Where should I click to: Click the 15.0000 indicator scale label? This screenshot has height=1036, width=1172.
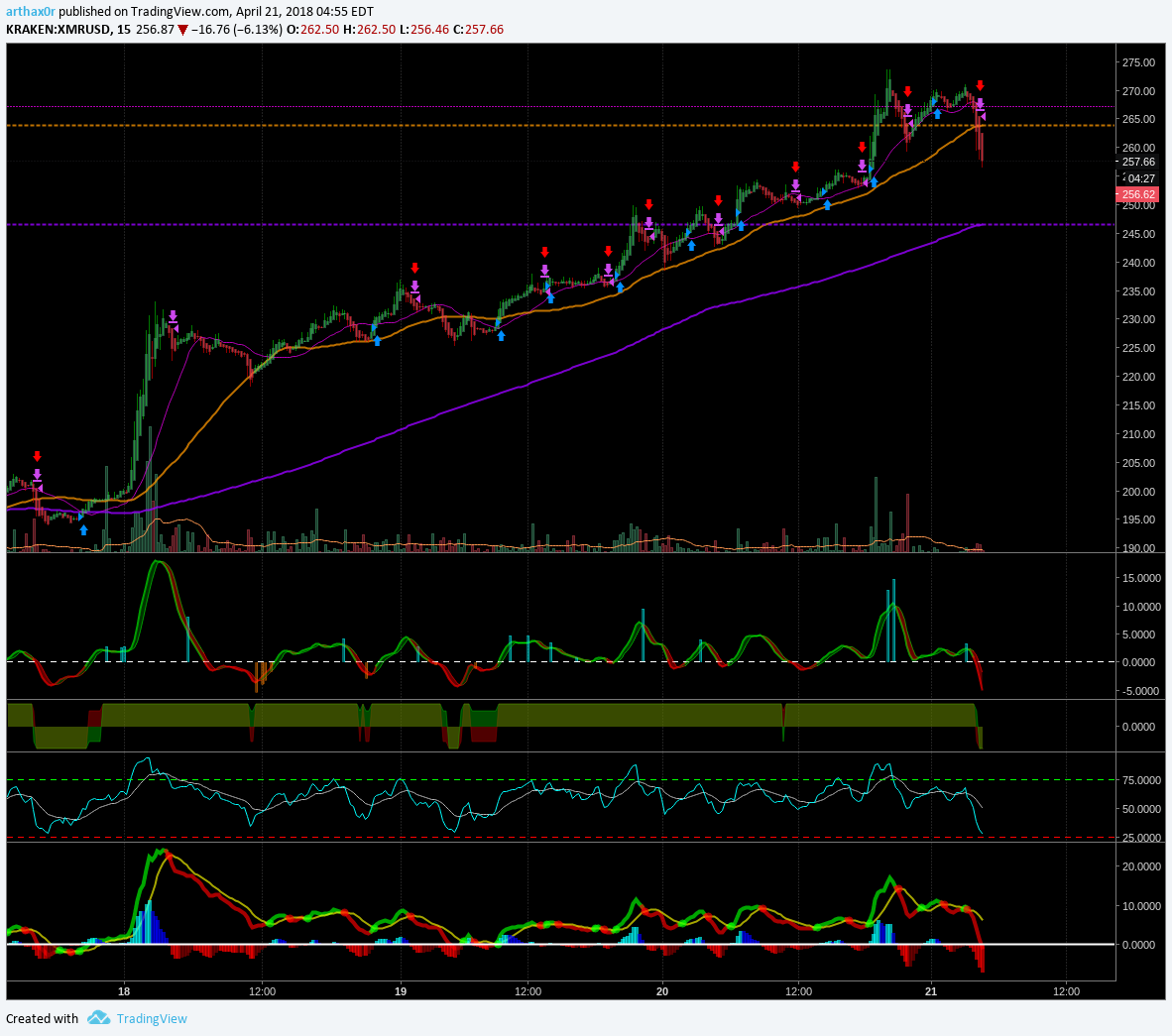tap(1141, 578)
